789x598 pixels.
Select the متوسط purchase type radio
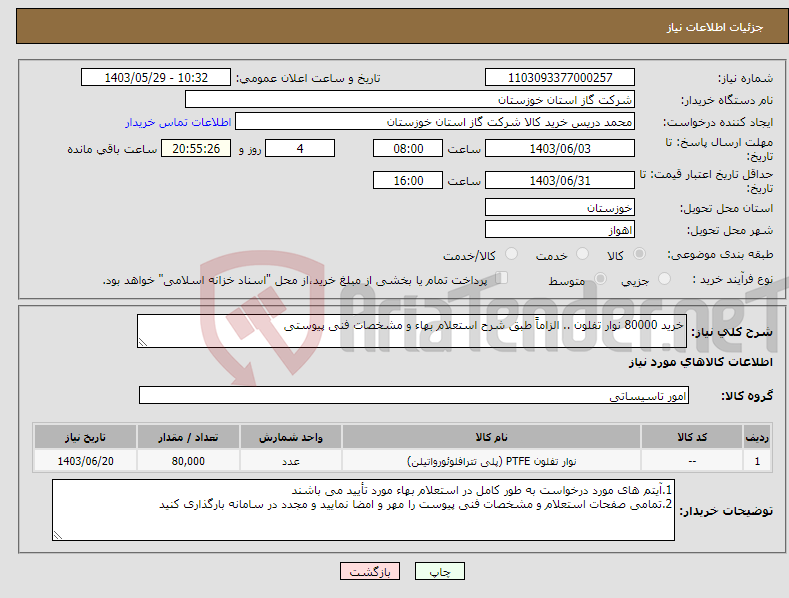coord(600,278)
